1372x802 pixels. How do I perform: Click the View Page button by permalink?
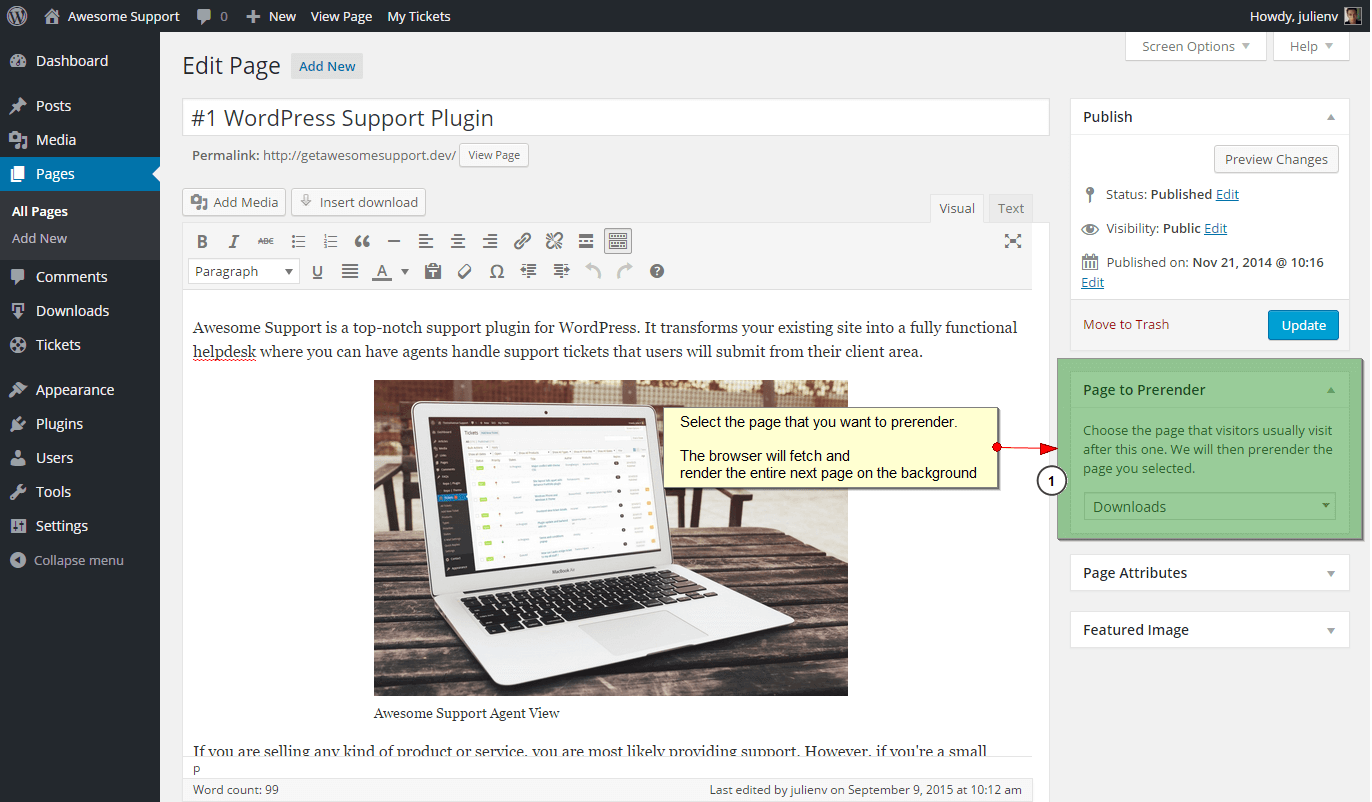[x=494, y=155]
